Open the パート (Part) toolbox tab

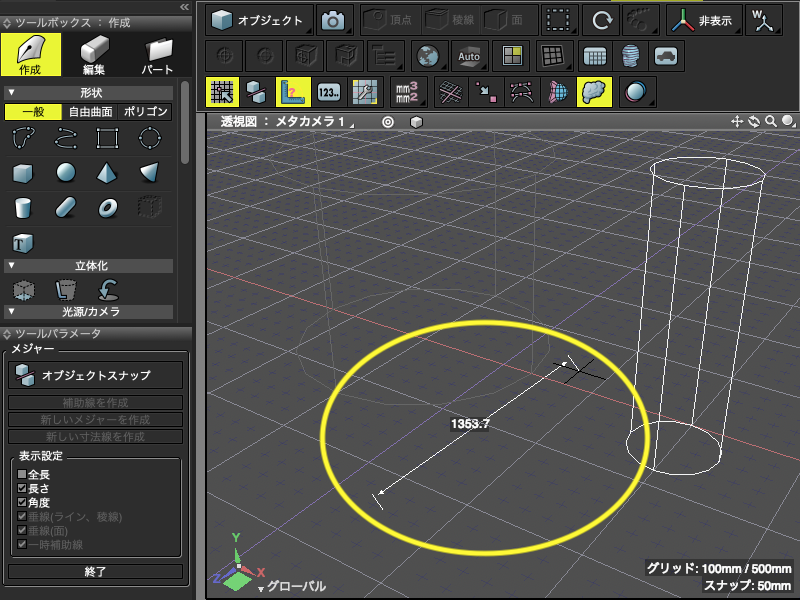157,55
